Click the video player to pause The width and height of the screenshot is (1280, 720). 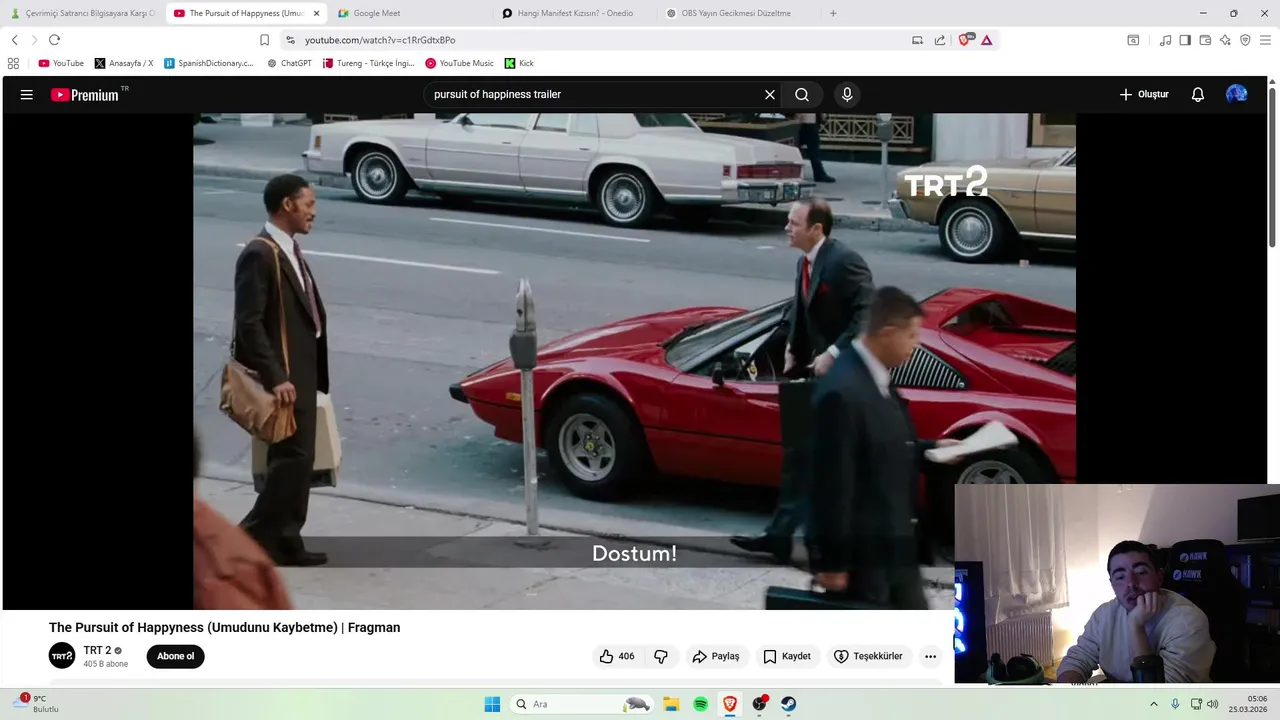pyautogui.click(x=634, y=361)
